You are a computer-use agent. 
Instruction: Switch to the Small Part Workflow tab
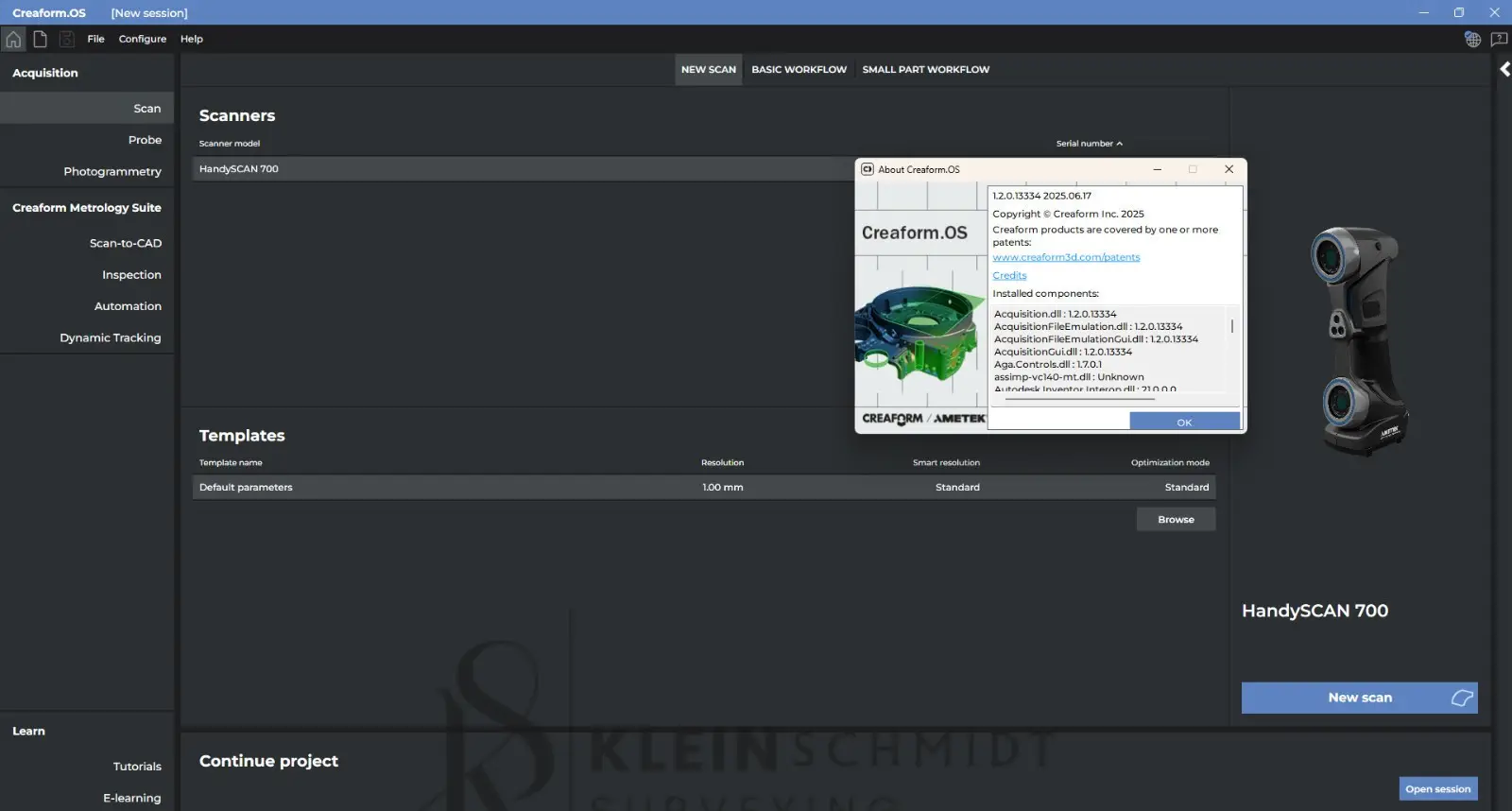[925, 69]
